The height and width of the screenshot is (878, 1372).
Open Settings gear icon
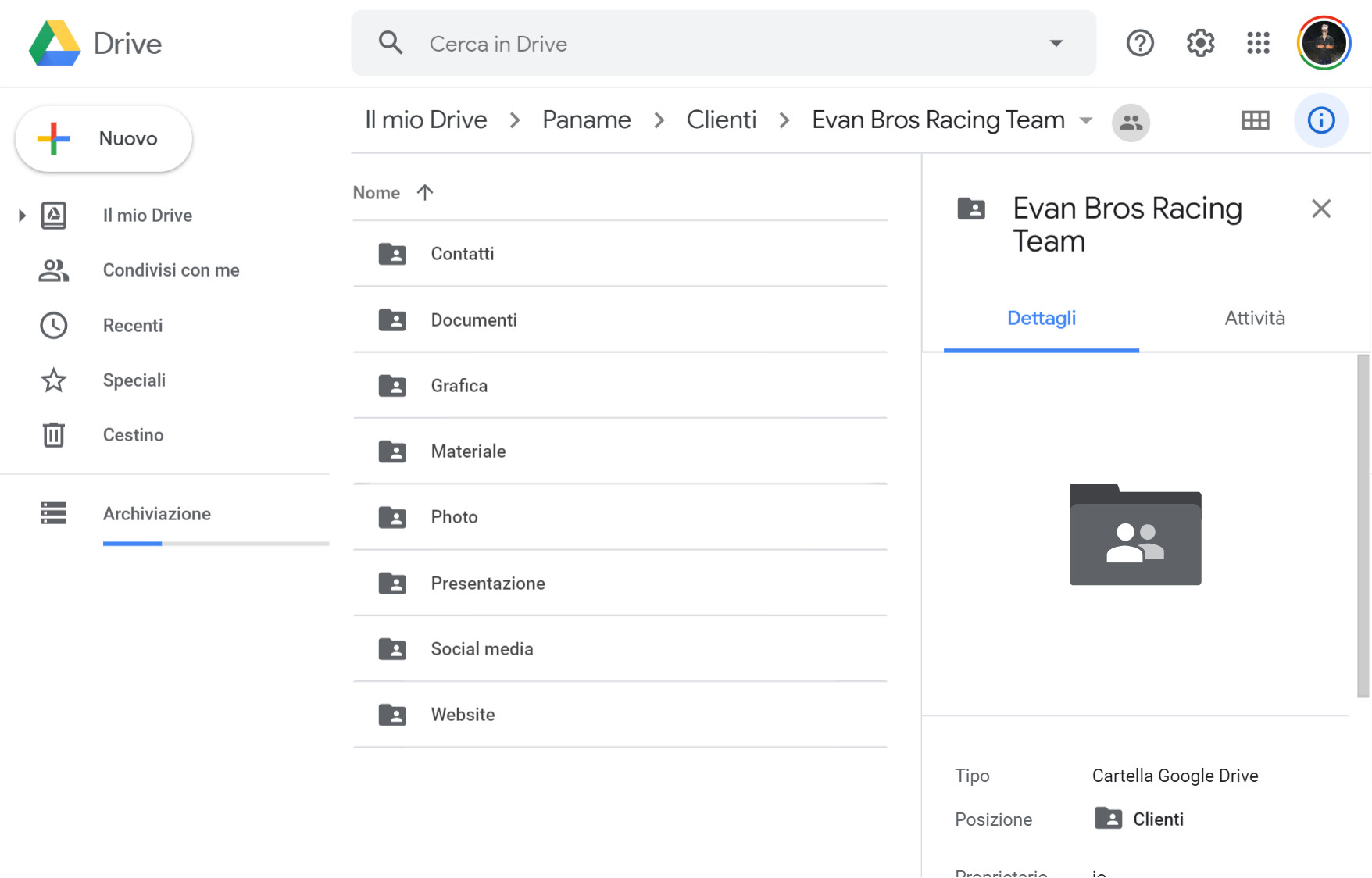tap(1200, 43)
